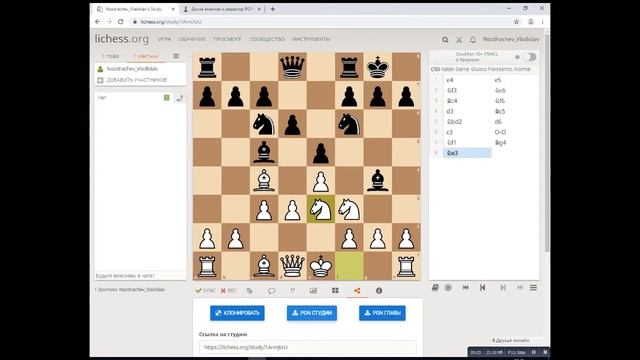640x360 pixels.
Task: Click the КЛОНИРОВАТЬ button
Action: [x=237, y=313]
